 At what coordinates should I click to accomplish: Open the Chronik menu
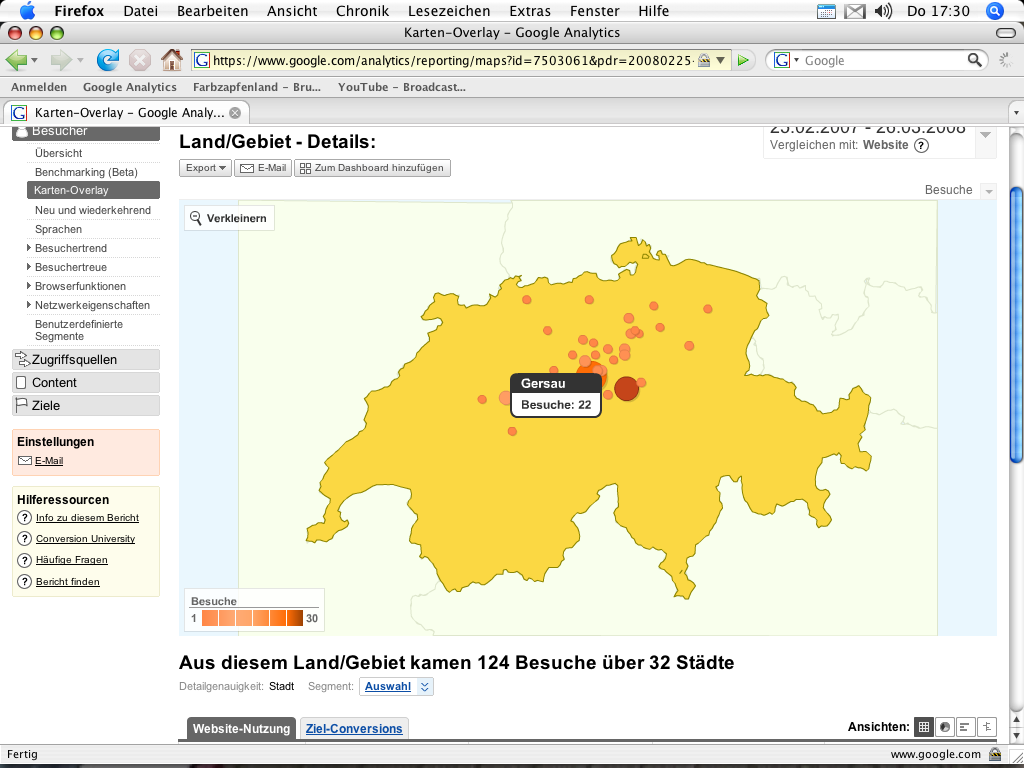[362, 11]
